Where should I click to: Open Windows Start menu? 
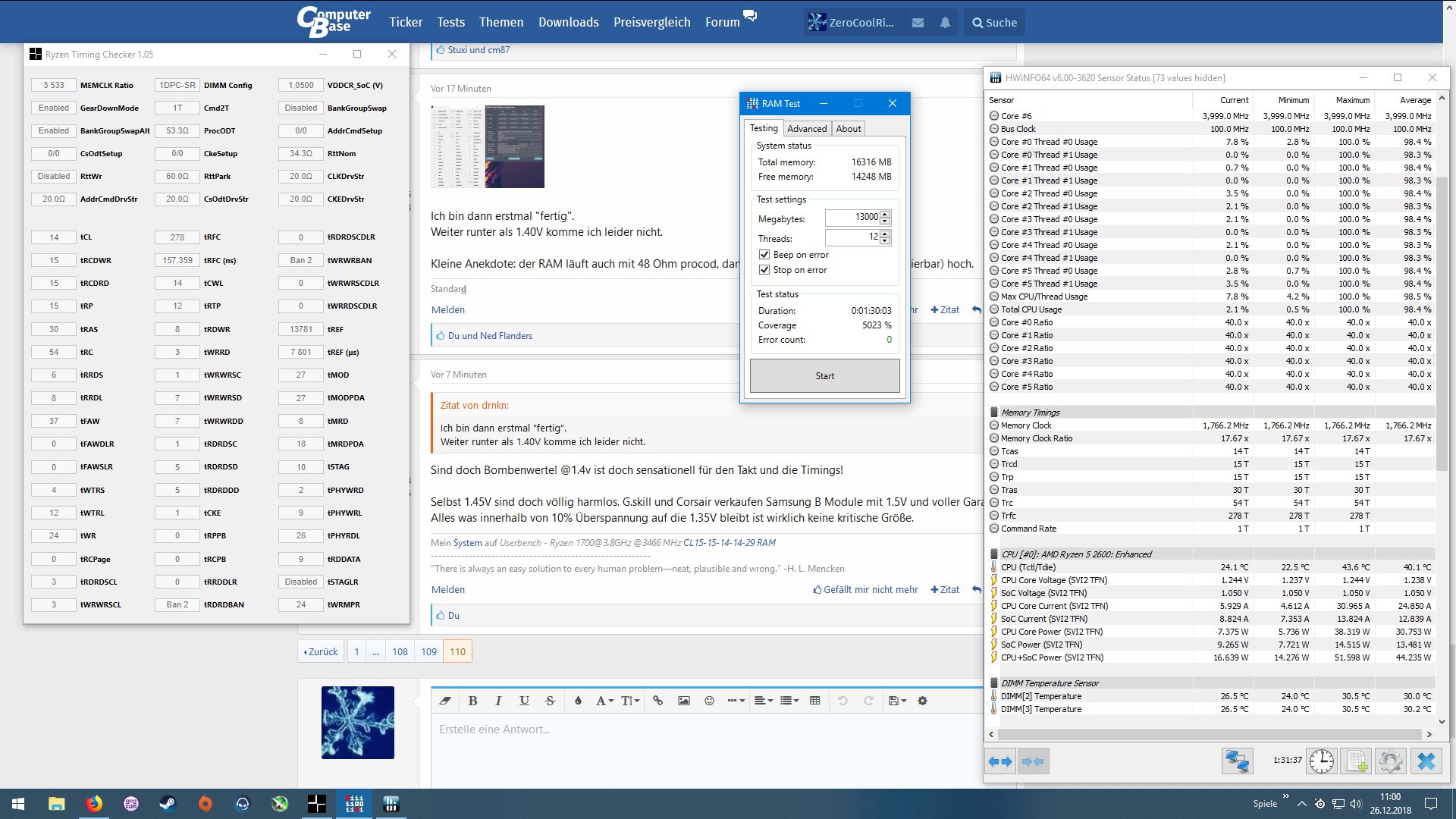click(x=18, y=804)
